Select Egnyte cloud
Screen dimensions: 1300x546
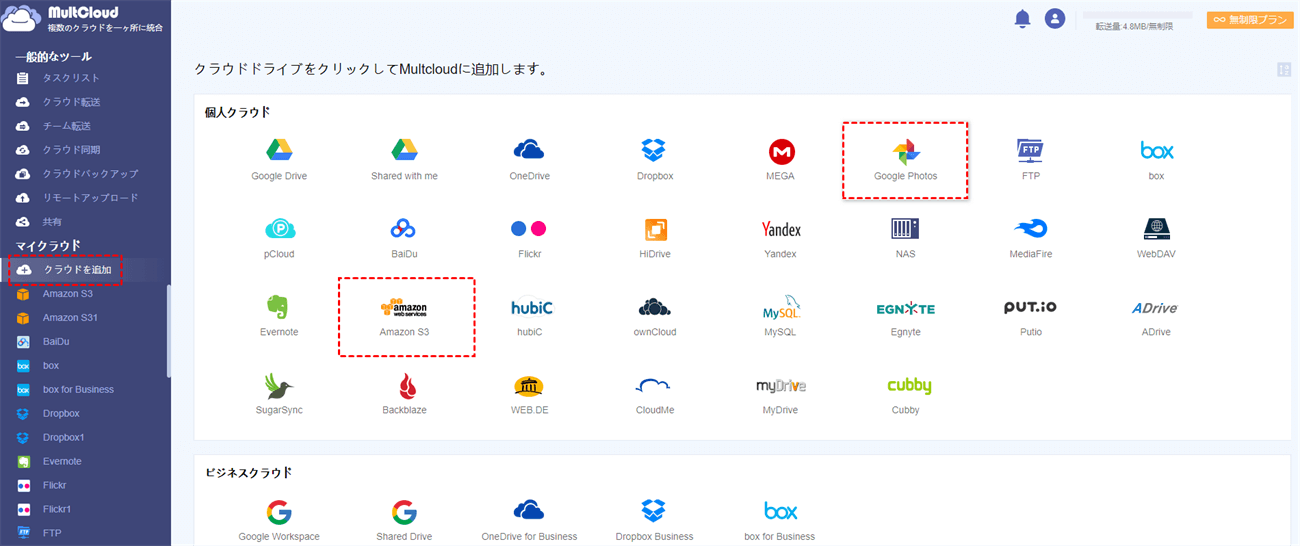click(x=906, y=316)
